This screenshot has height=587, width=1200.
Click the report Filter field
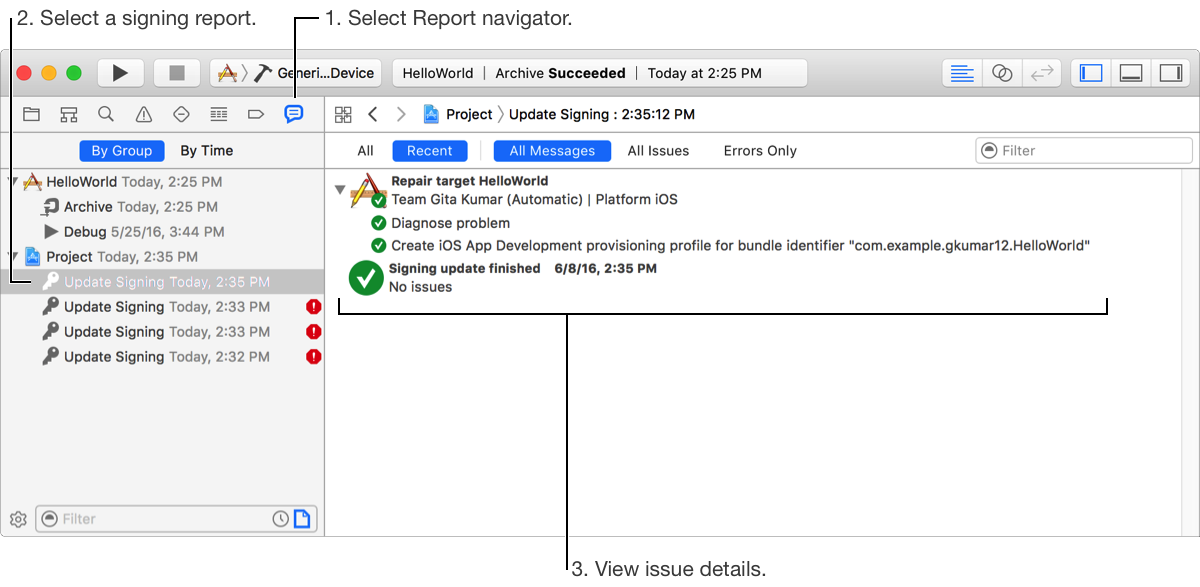click(1084, 151)
